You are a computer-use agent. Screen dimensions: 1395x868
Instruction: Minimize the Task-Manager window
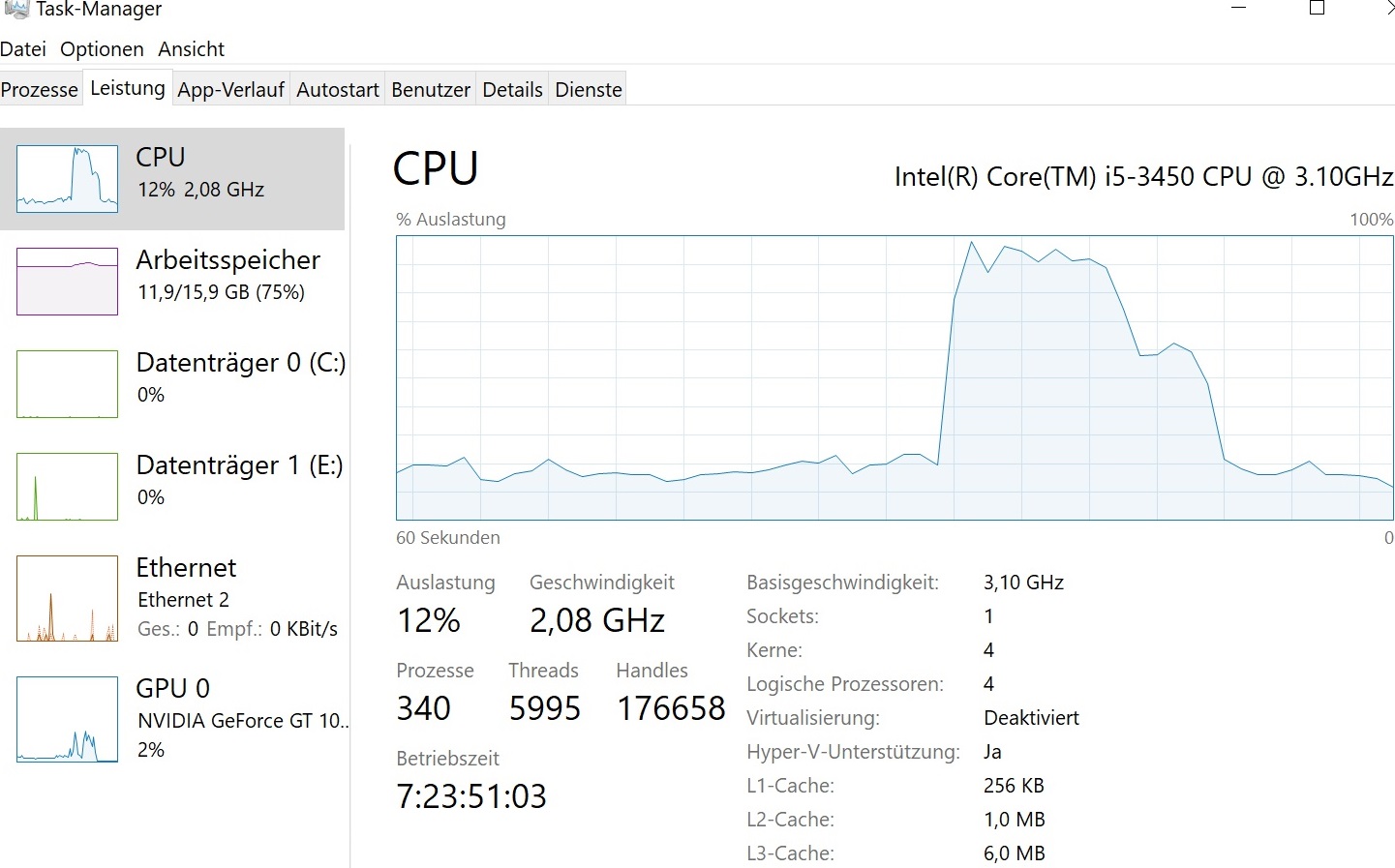point(1238,8)
